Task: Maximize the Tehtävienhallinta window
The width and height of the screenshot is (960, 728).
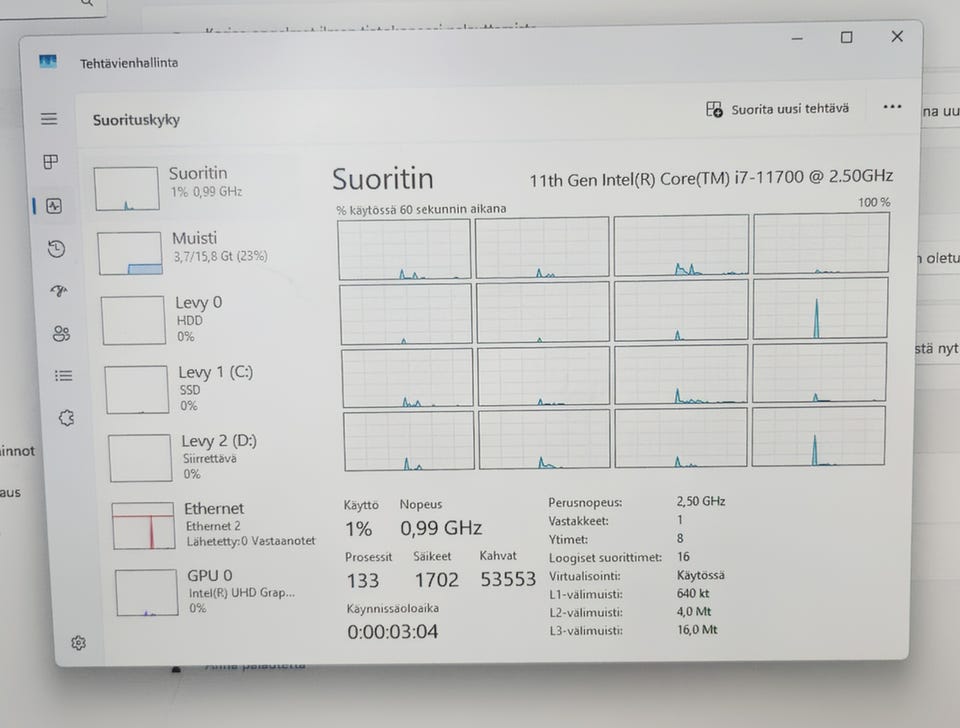Action: 846,37
